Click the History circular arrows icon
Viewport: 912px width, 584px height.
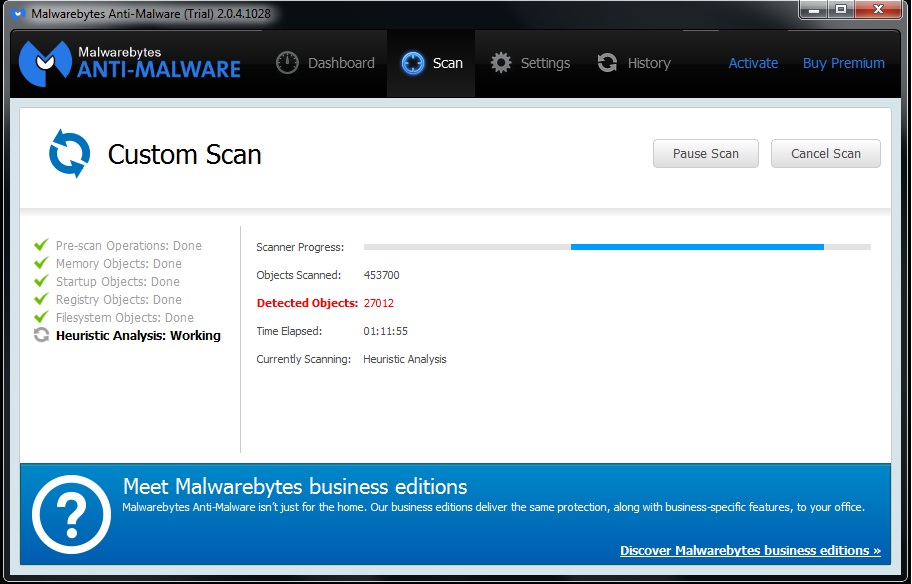coord(607,63)
